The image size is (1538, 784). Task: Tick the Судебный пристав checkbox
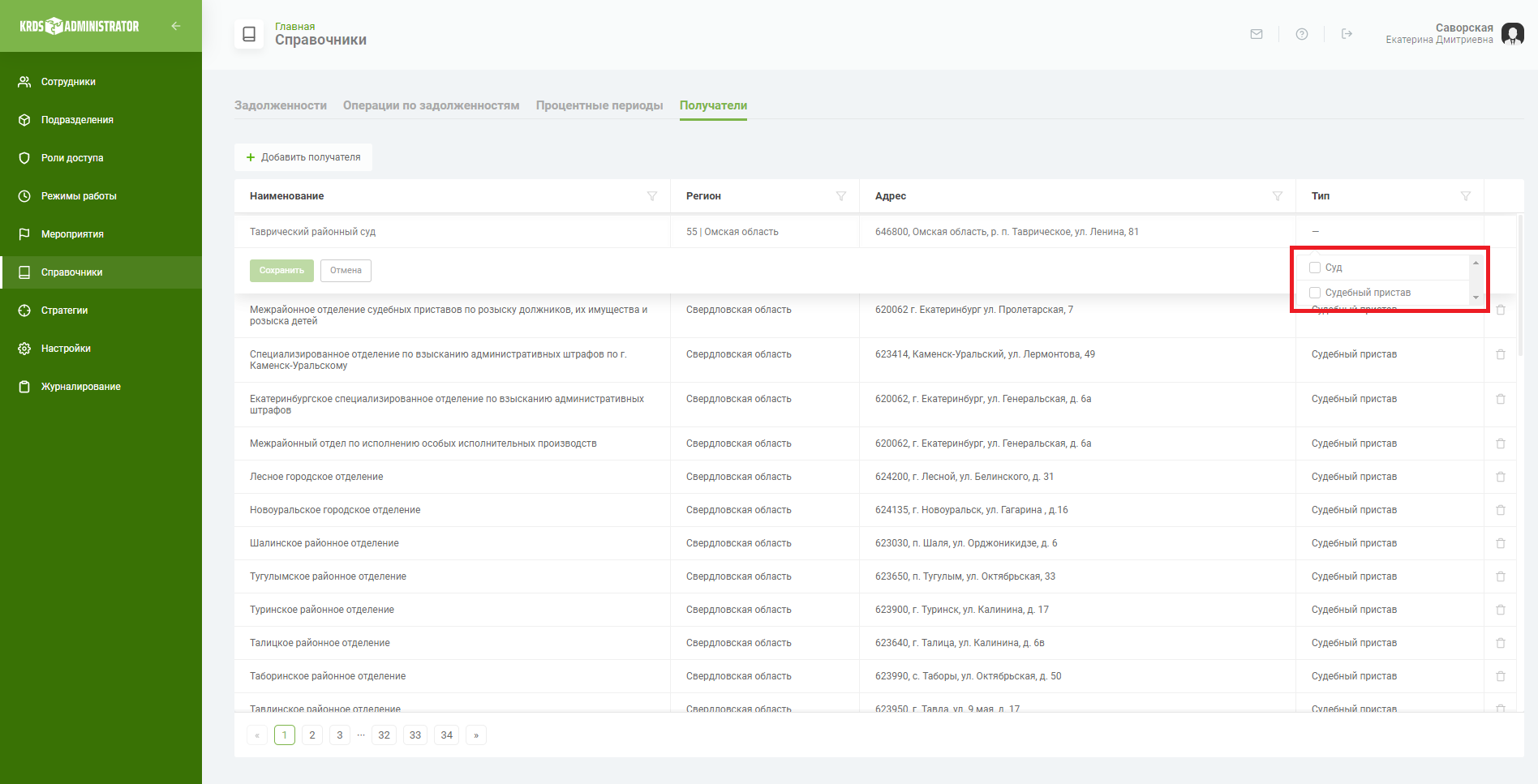click(1315, 293)
